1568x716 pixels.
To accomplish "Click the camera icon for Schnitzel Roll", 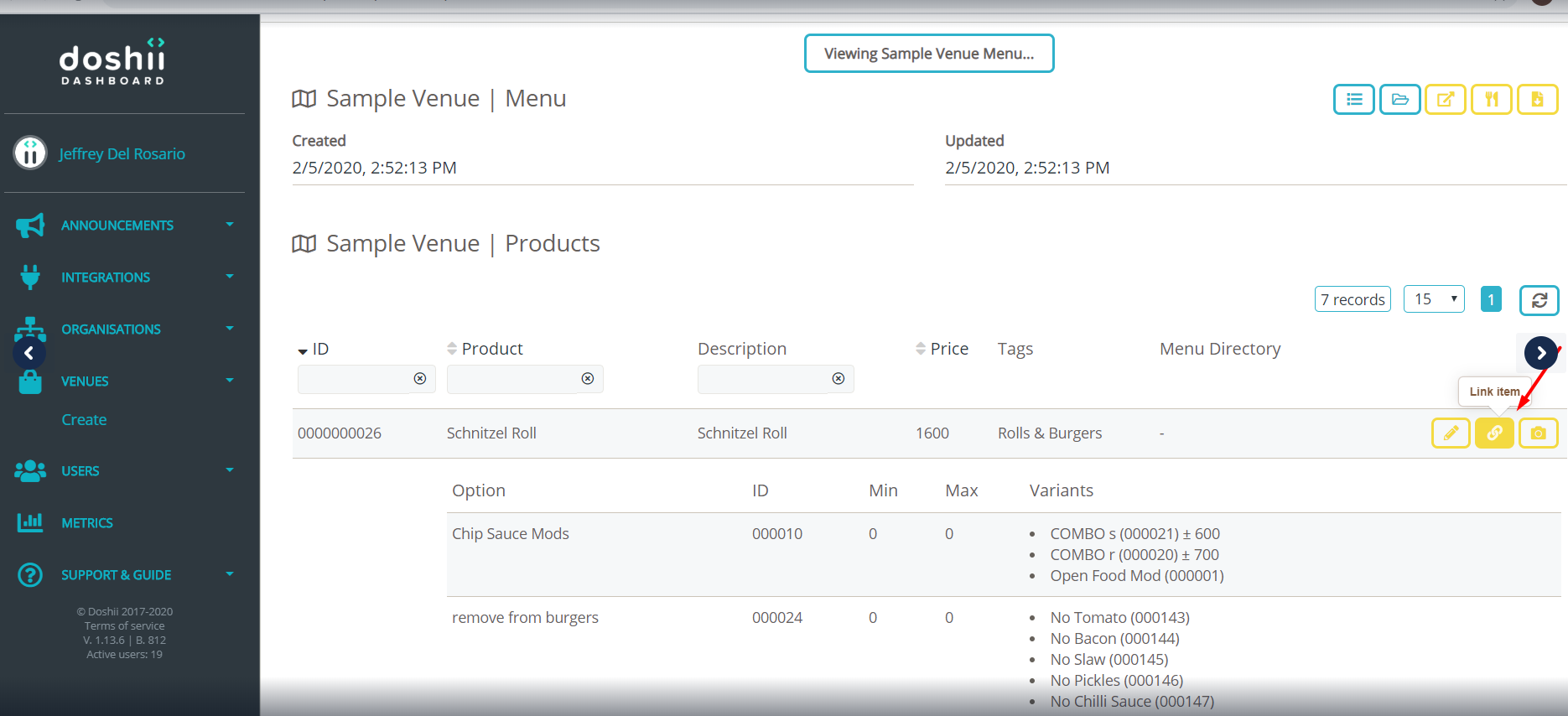I will click(1538, 433).
